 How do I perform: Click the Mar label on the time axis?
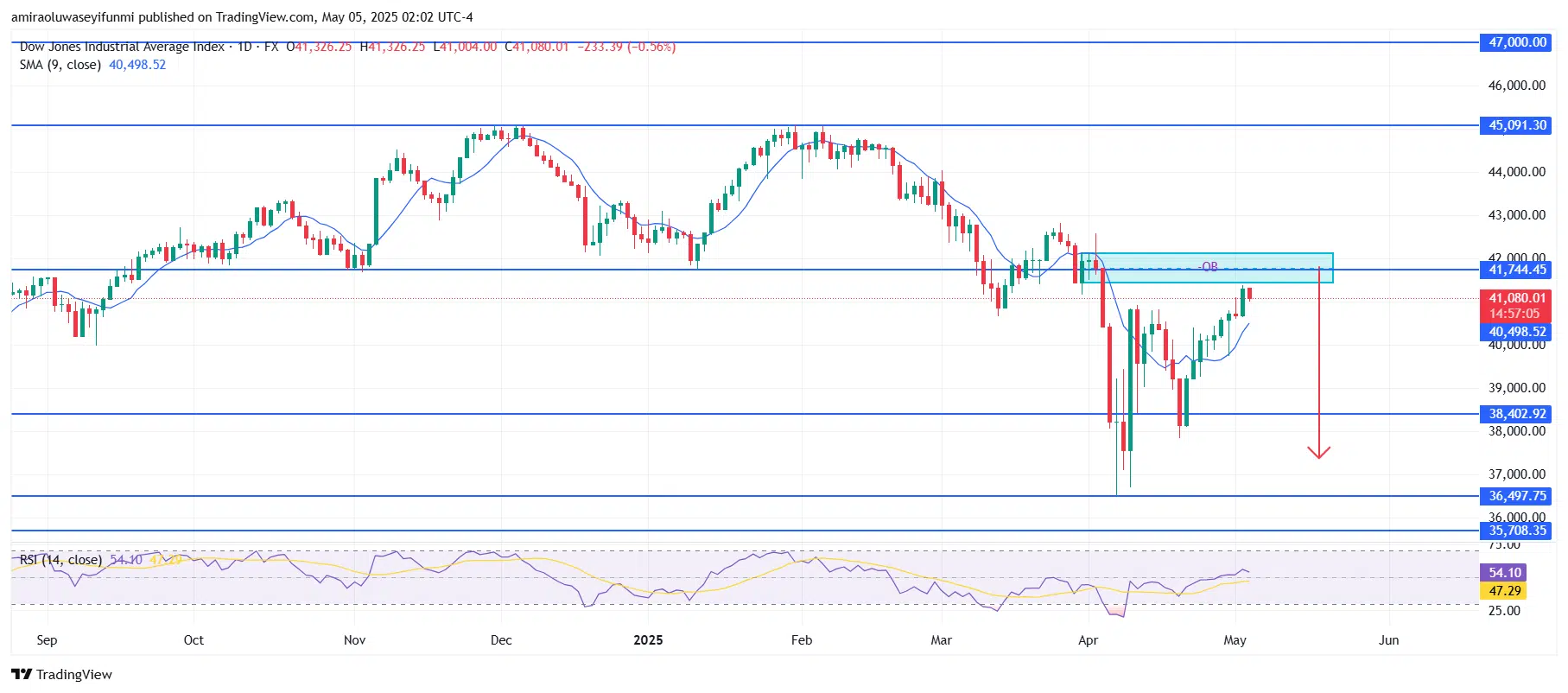941,640
